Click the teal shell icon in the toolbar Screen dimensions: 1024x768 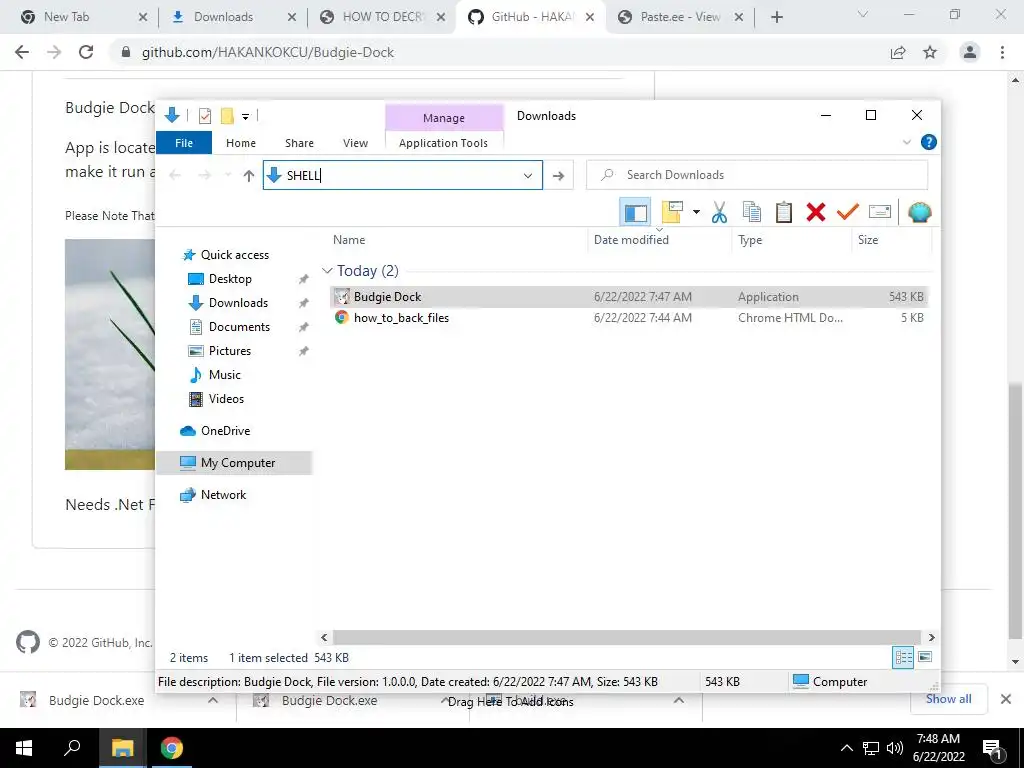(920, 212)
